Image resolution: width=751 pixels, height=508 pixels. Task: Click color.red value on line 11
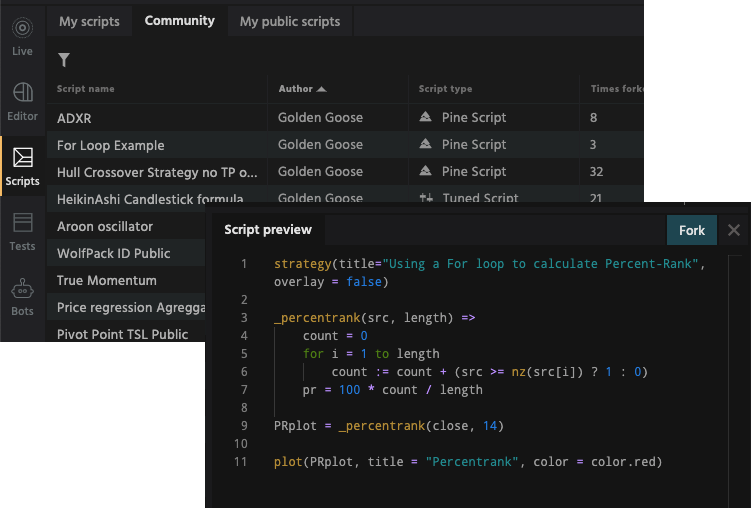click(x=623, y=462)
